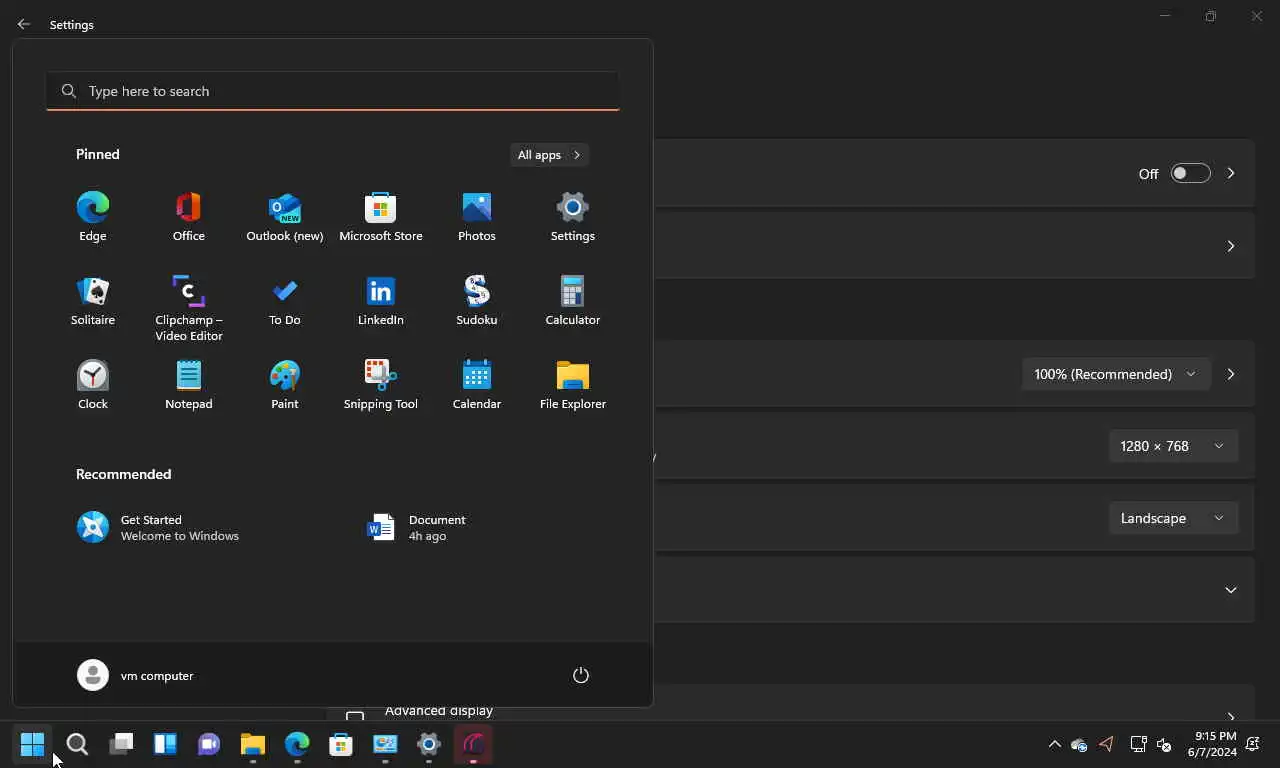The width and height of the screenshot is (1280, 768).
Task: Open File Explorer from Start menu pinned grid
Action: pos(573,385)
